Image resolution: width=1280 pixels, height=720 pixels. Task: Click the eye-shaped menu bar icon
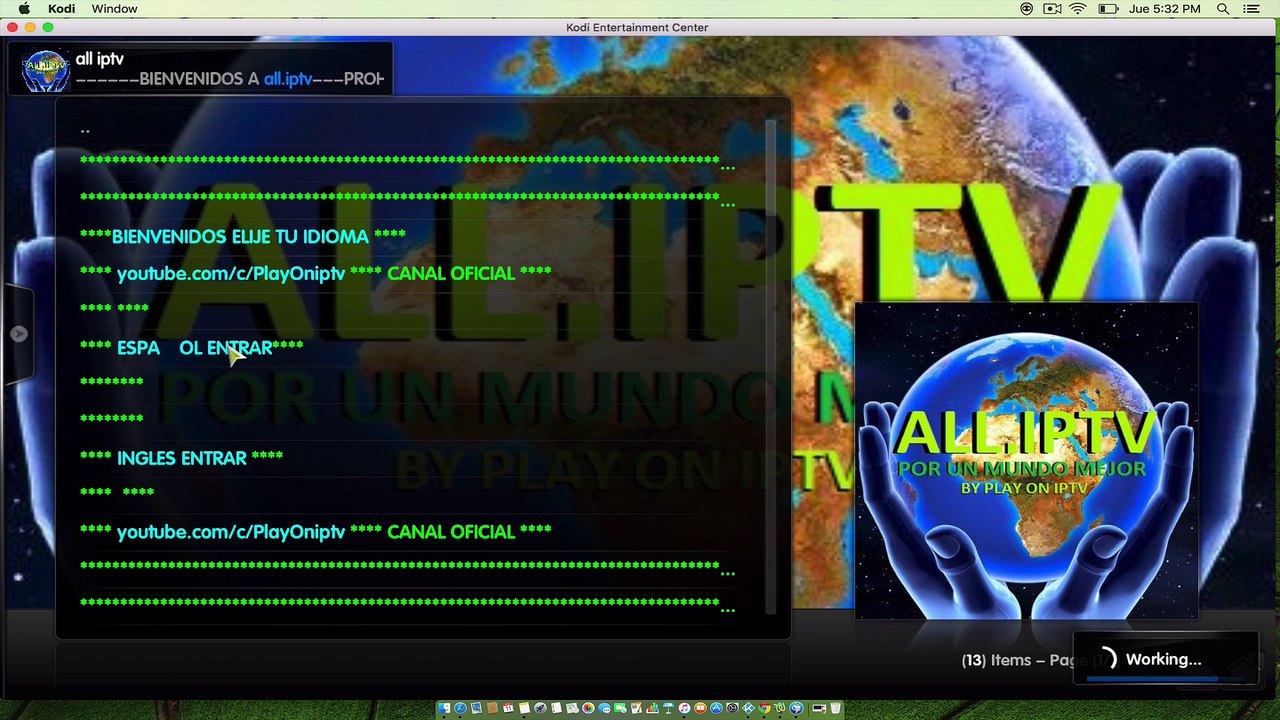[x=1026, y=9]
